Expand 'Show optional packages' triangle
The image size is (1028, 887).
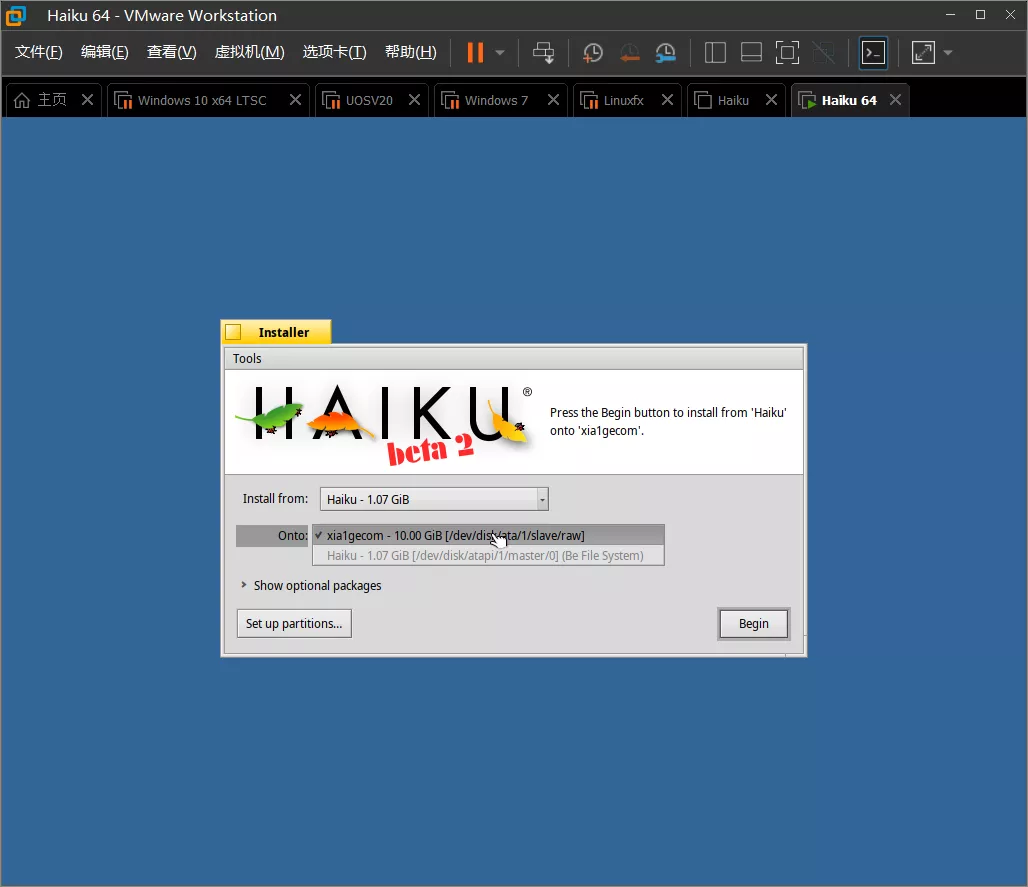pyautogui.click(x=244, y=585)
